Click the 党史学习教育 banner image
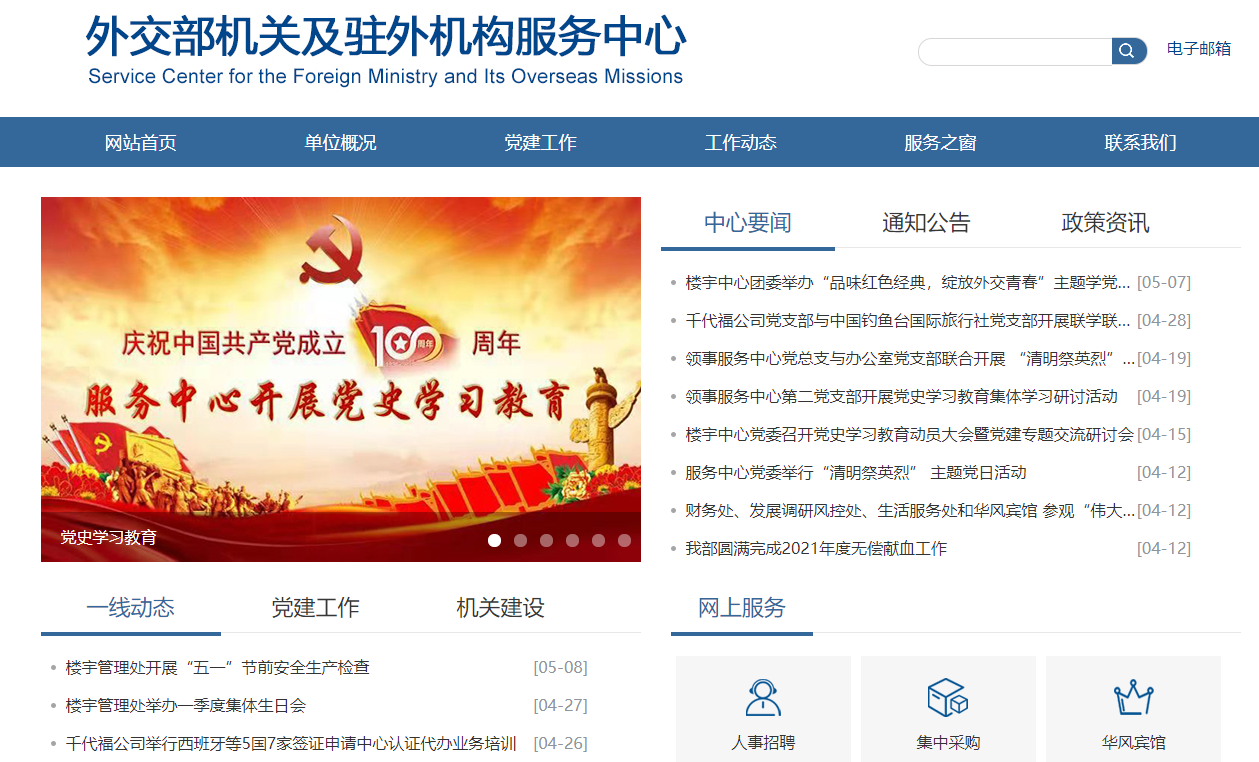Image resolution: width=1259 pixels, height=762 pixels. click(341, 379)
